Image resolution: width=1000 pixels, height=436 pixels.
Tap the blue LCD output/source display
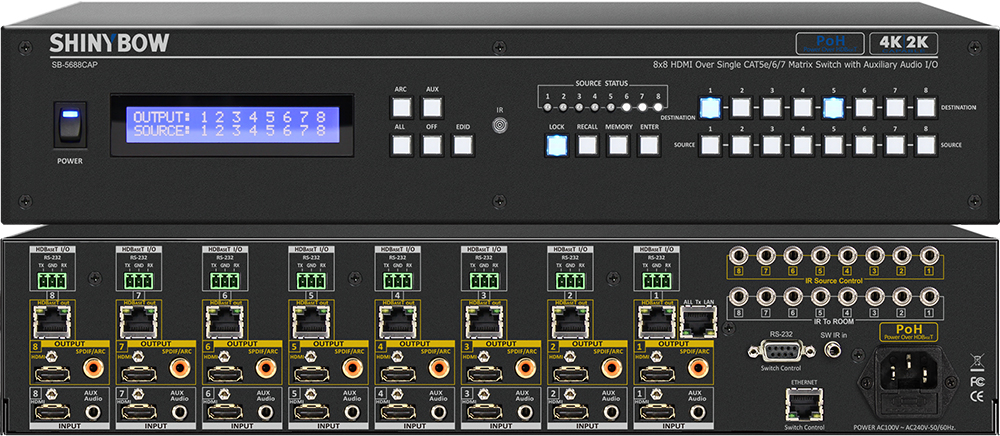(232, 125)
